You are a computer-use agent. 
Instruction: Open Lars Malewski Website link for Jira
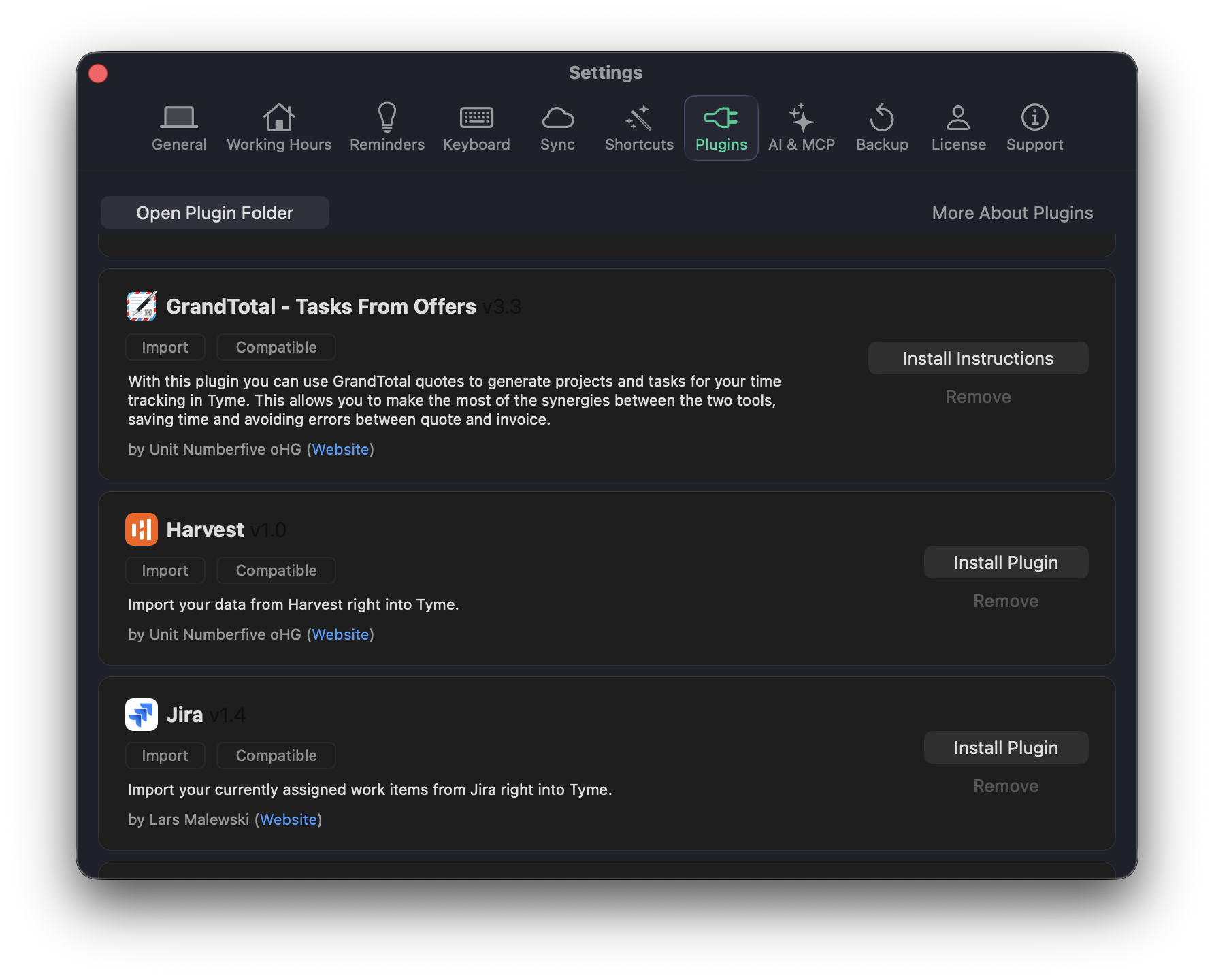(x=289, y=819)
